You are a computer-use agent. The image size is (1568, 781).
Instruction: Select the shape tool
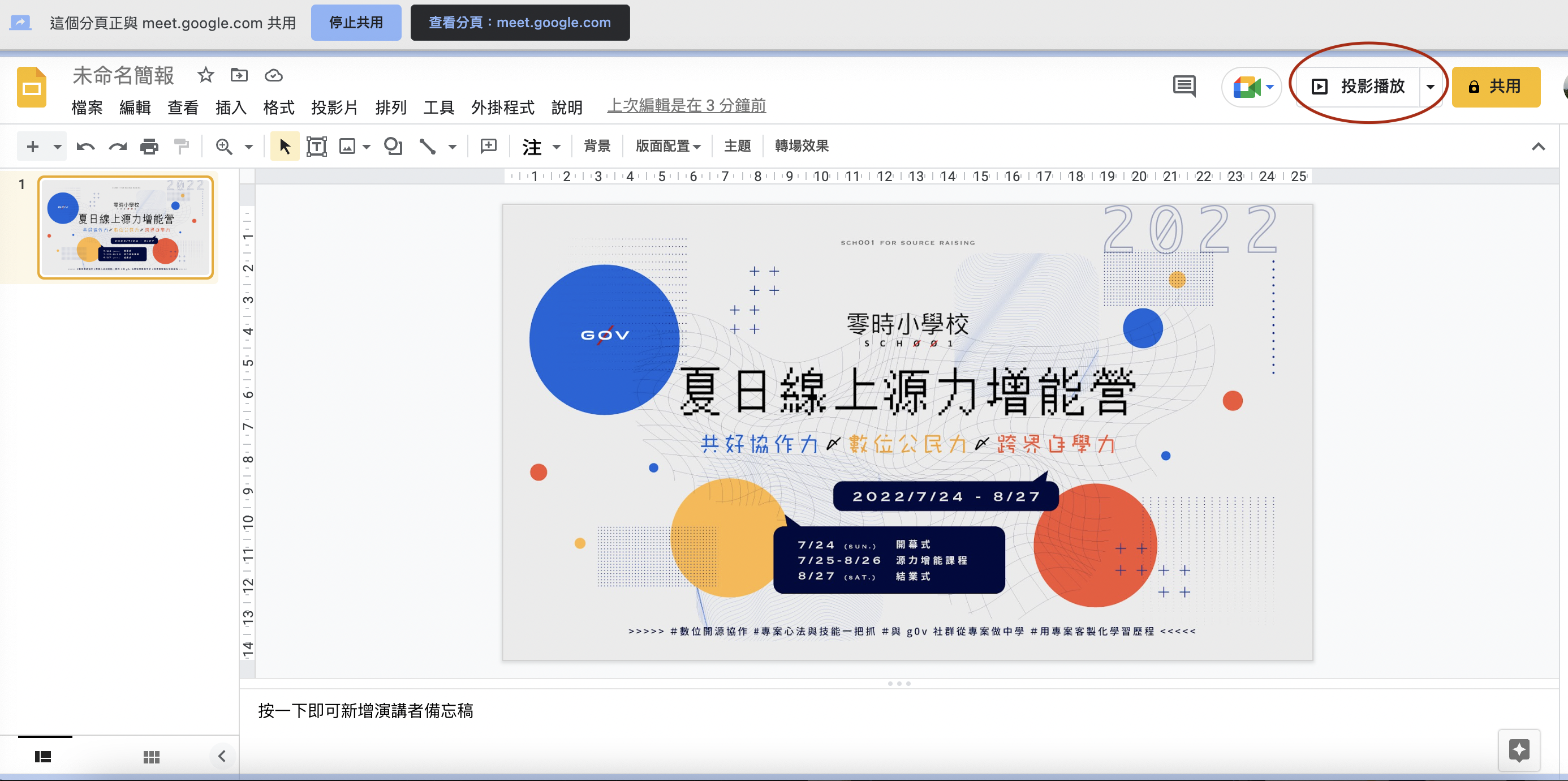tap(393, 146)
